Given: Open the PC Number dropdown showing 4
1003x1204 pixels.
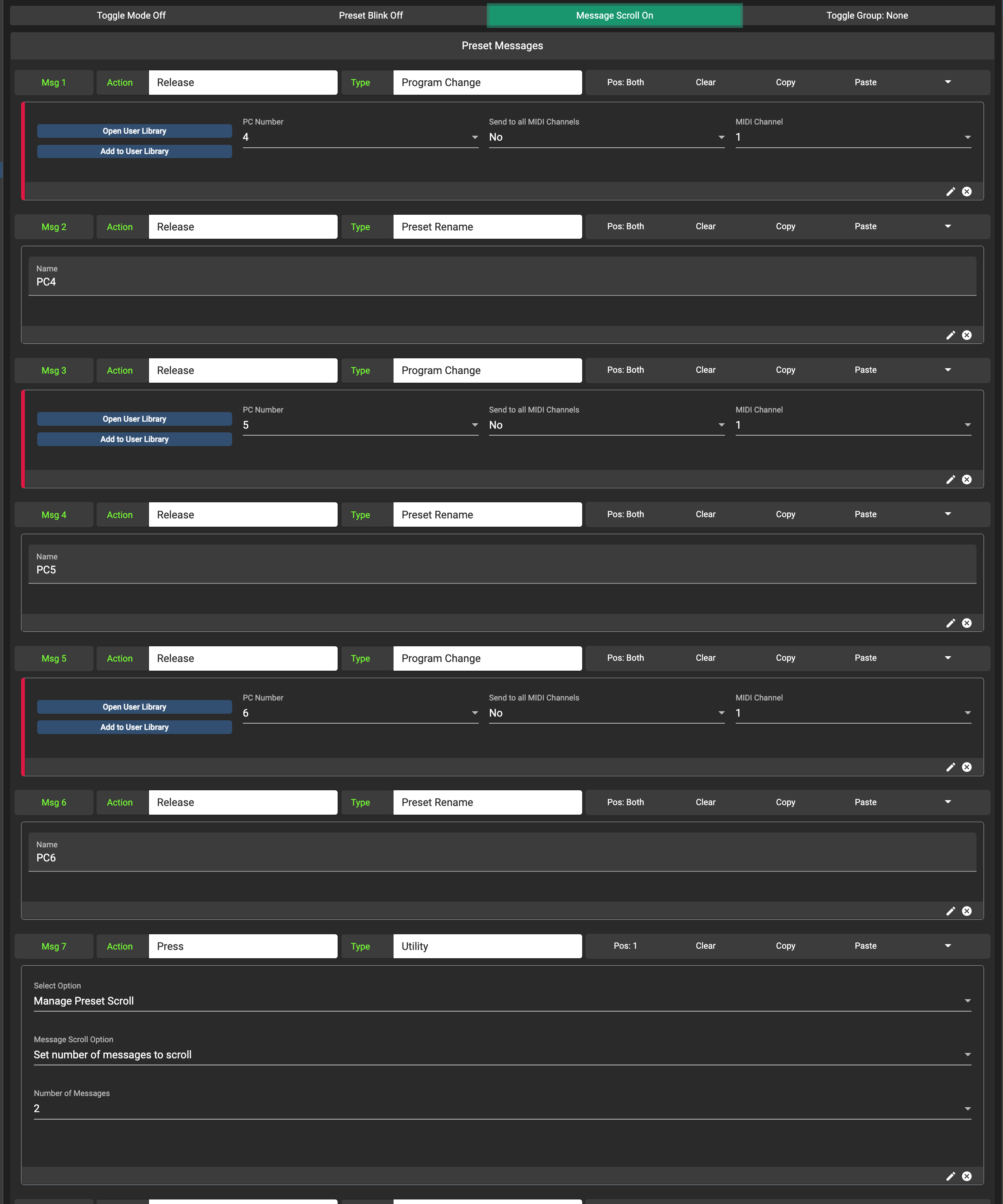Looking at the screenshot, I should coord(360,137).
